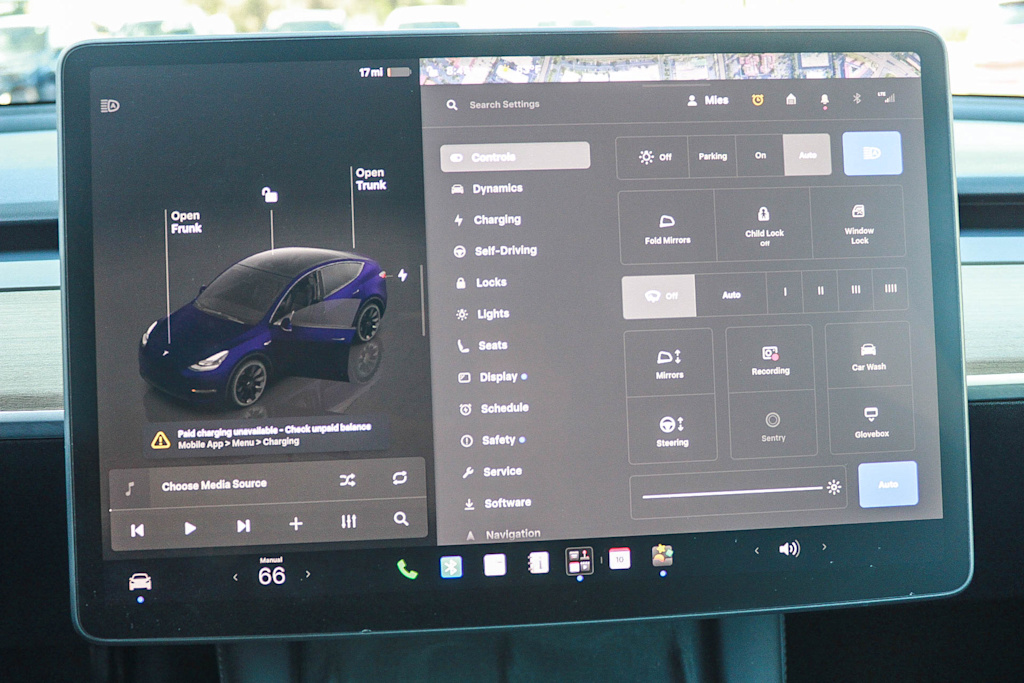This screenshot has width=1024, height=683.
Task: Set the wipers to Auto
Action: 731,294
